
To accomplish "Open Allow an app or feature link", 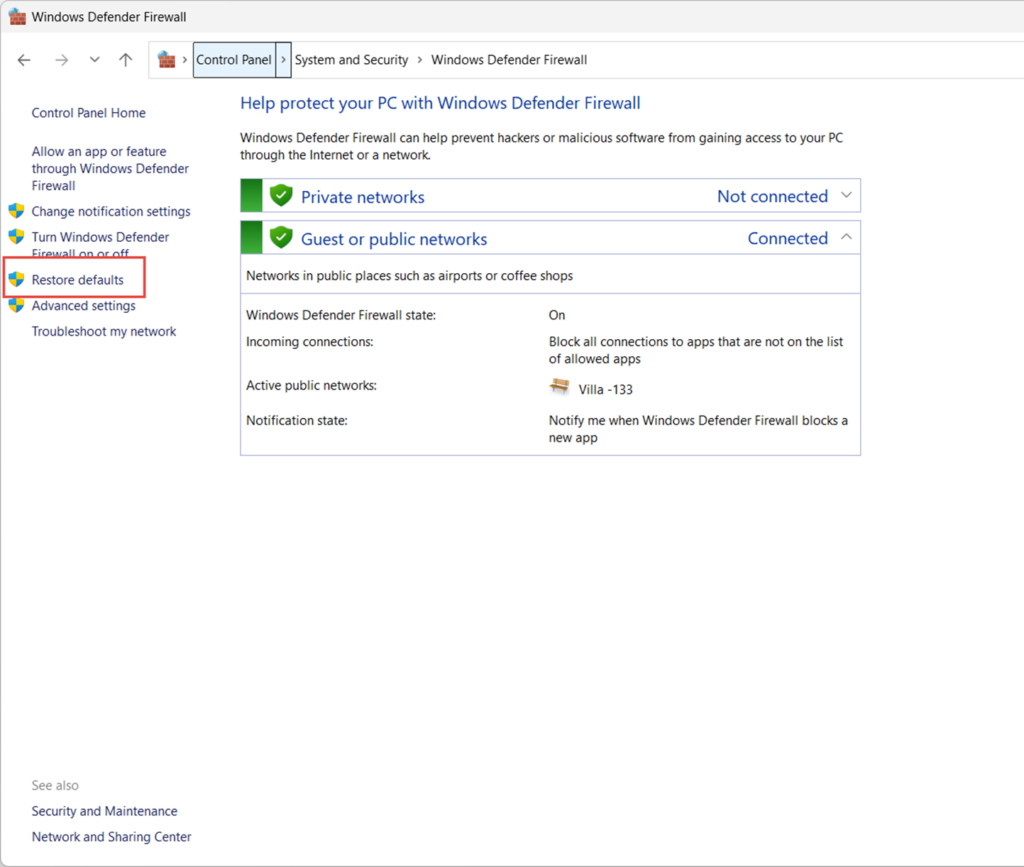I will point(110,168).
